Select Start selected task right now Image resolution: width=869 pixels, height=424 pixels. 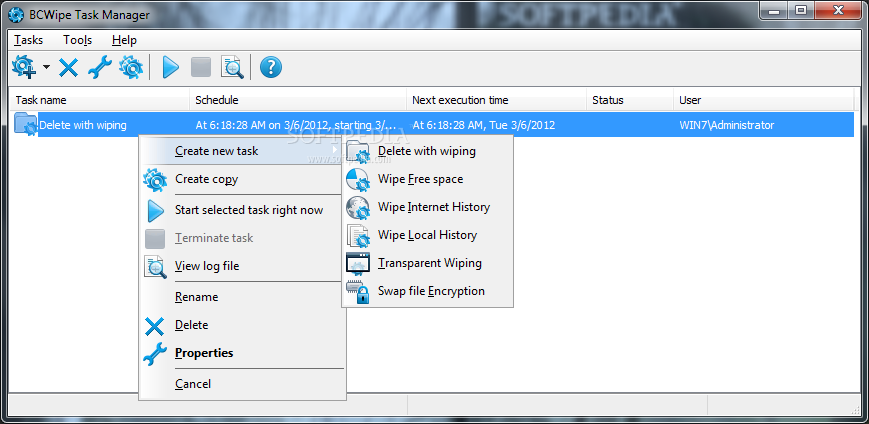(242, 210)
